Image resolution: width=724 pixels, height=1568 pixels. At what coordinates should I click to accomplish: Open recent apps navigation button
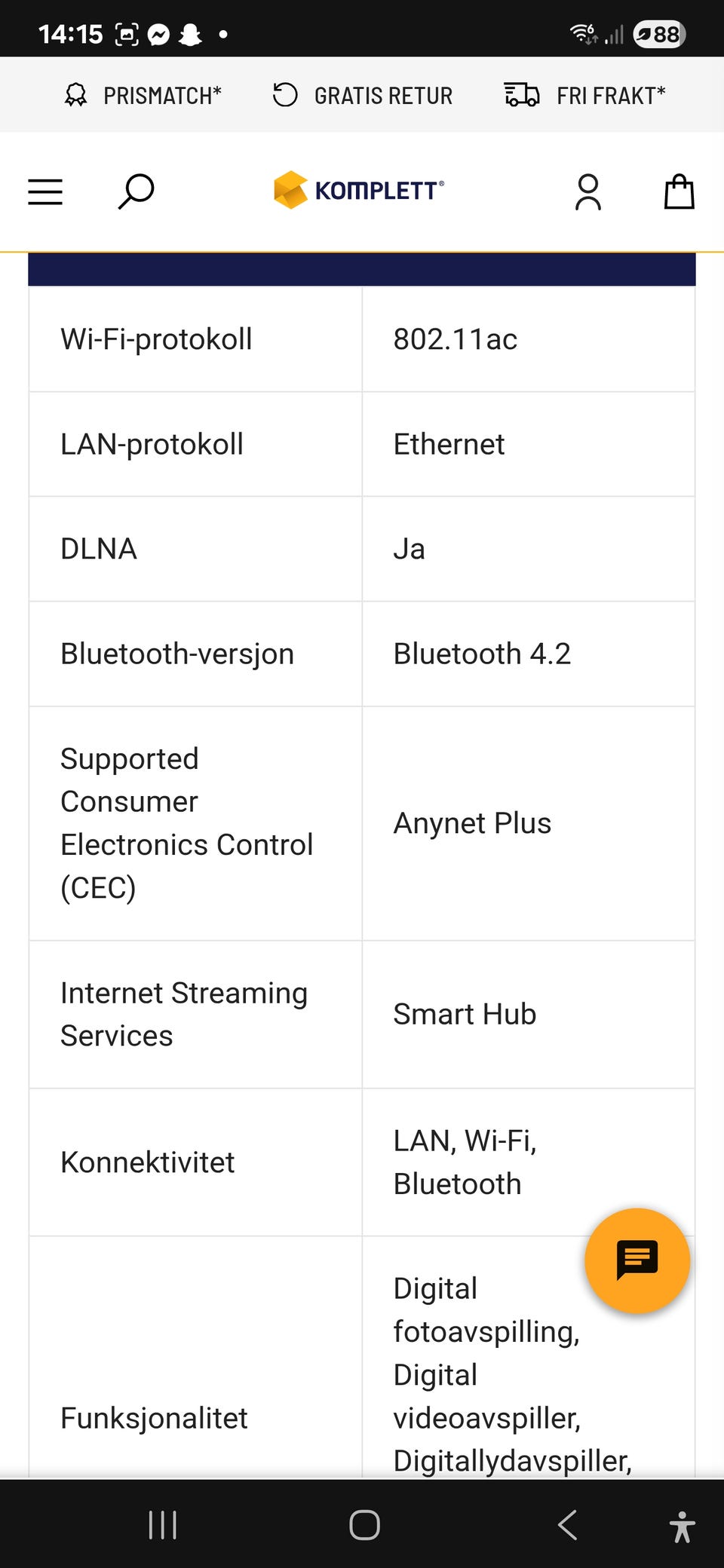click(162, 1524)
